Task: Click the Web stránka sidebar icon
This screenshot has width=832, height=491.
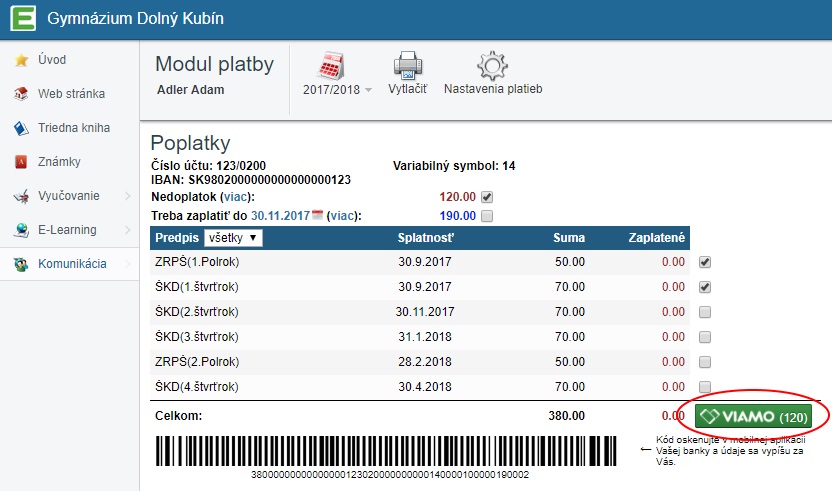Action: click(20, 94)
